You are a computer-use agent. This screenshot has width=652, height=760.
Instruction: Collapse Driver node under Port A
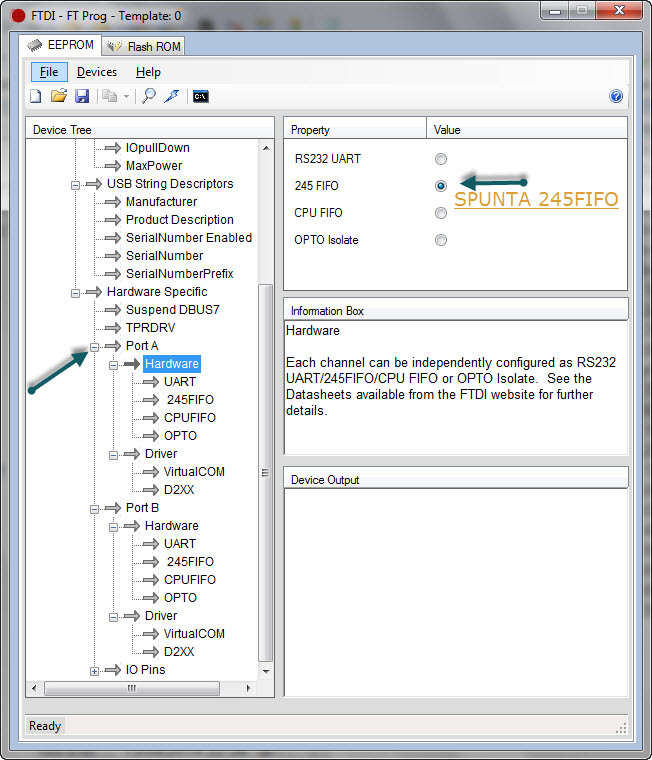coord(113,455)
